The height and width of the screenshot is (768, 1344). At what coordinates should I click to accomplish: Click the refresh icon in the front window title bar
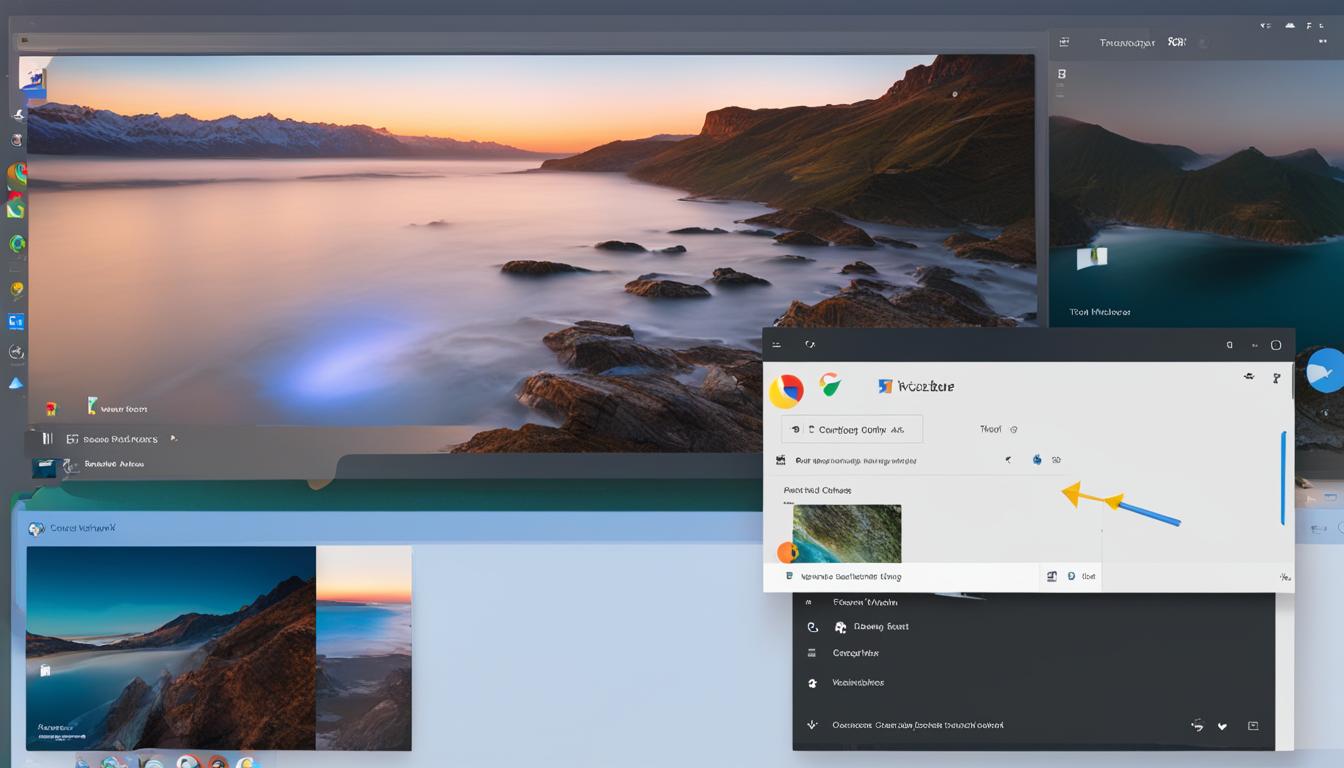click(x=810, y=345)
